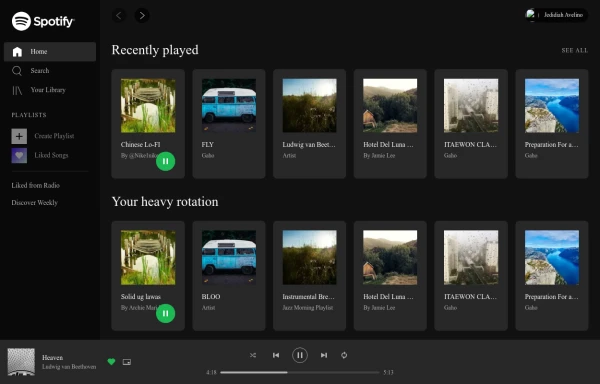
Task: Skip to the next track
Action: (x=324, y=355)
